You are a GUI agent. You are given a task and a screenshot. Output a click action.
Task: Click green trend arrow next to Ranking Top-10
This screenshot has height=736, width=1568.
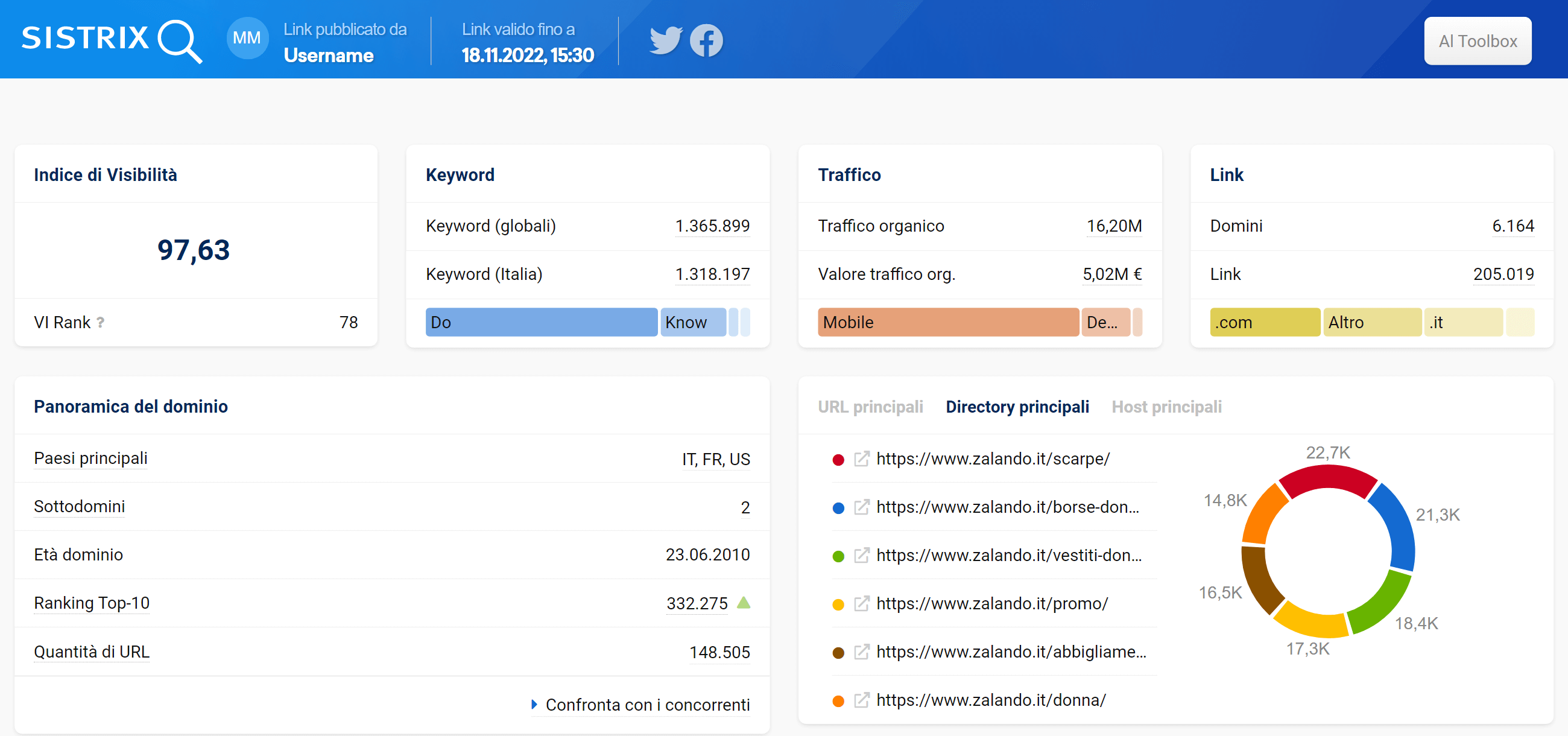(x=743, y=603)
